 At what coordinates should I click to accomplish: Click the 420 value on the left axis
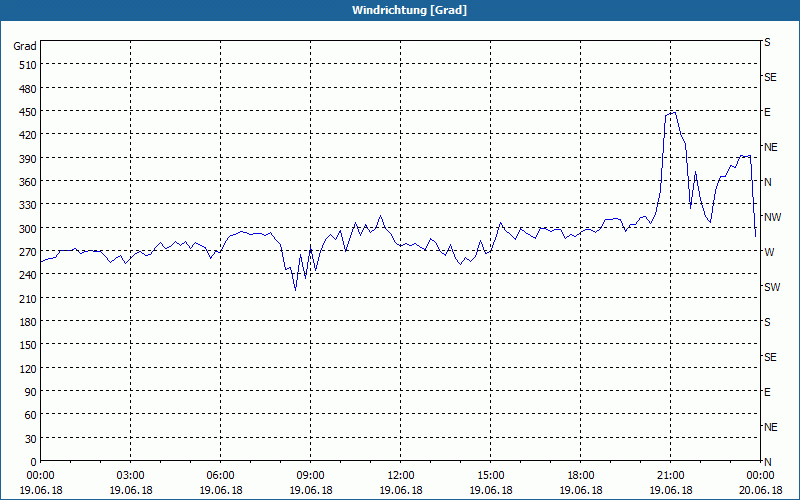pyautogui.click(x=29, y=135)
